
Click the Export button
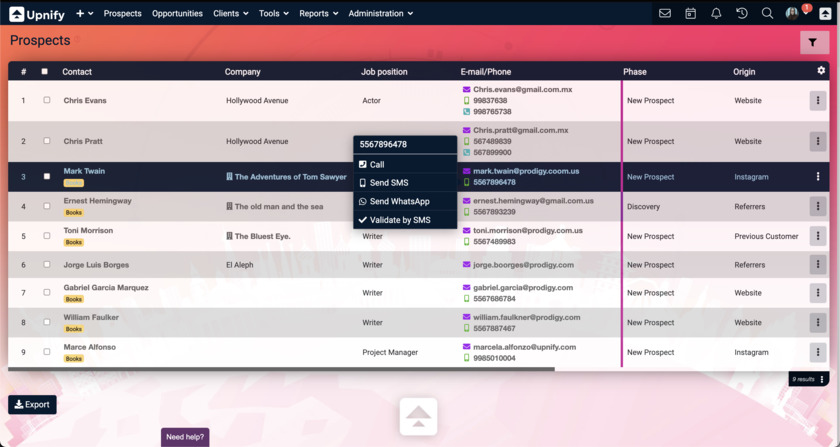point(32,404)
